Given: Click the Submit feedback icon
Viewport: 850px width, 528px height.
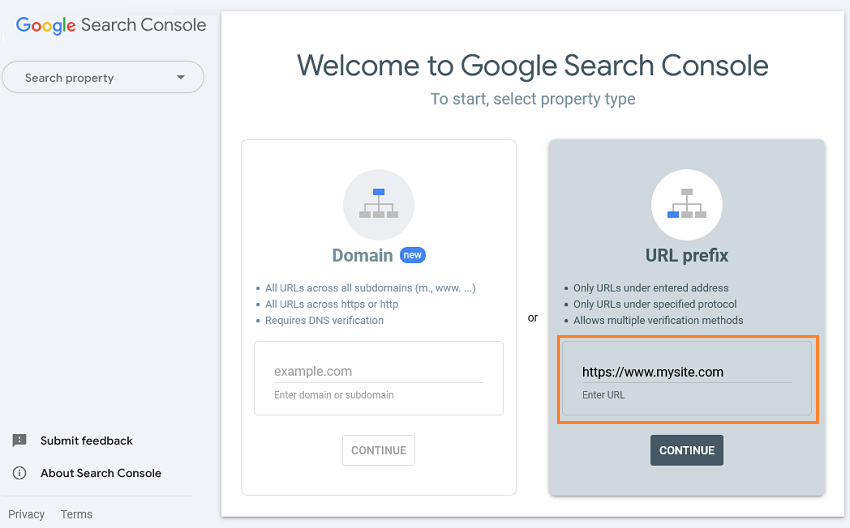Looking at the screenshot, I should click(20, 440).
